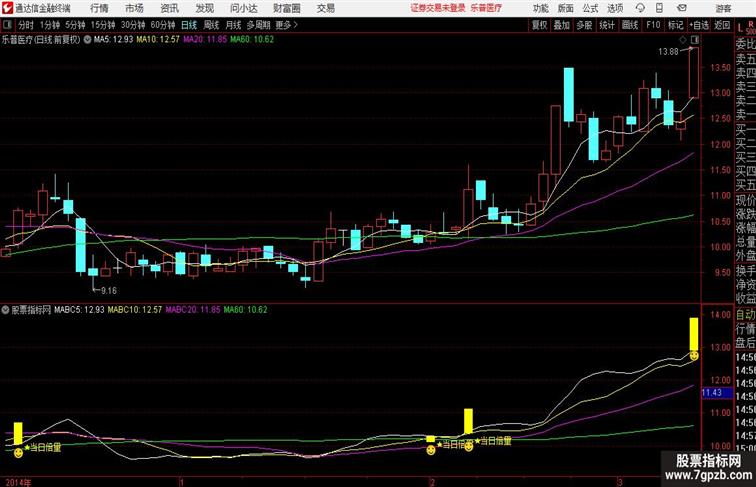The image size is (756, 487).
Task: Select the 日线 daily tab
Action: point(189,25)
